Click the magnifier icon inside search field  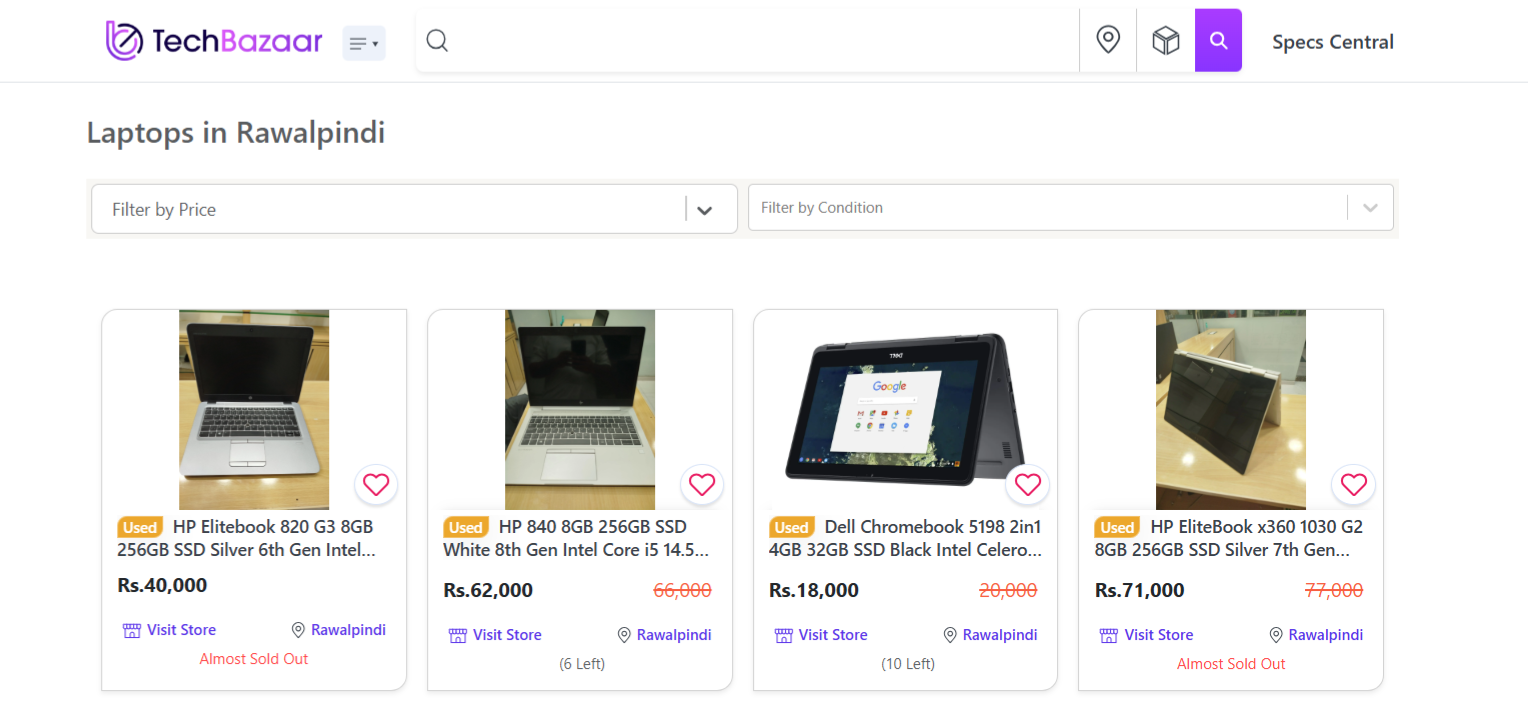click(437, 41)
